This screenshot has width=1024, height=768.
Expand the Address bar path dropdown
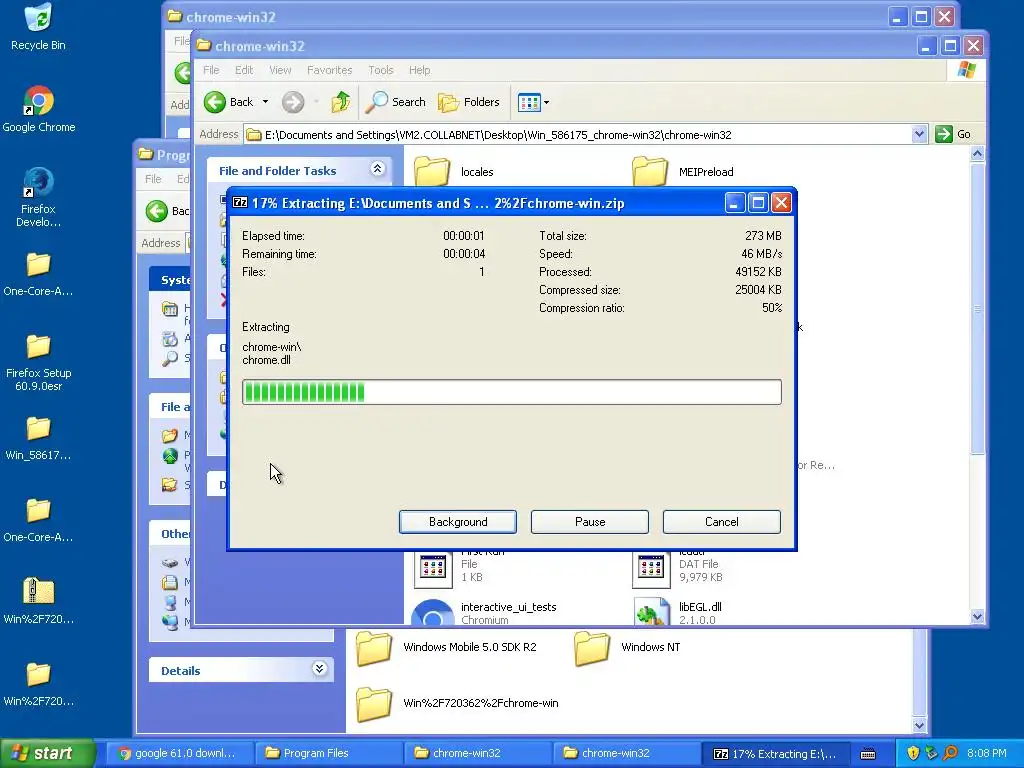click(x=919, y=135)
